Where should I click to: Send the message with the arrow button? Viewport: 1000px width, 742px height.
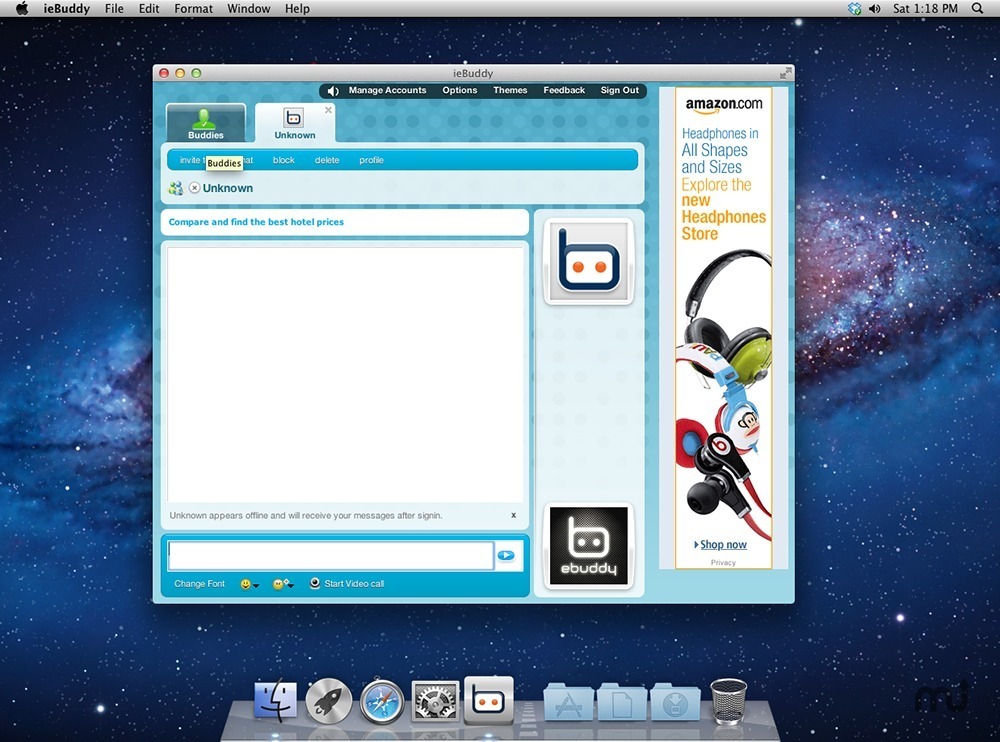(x=506, y=555)
